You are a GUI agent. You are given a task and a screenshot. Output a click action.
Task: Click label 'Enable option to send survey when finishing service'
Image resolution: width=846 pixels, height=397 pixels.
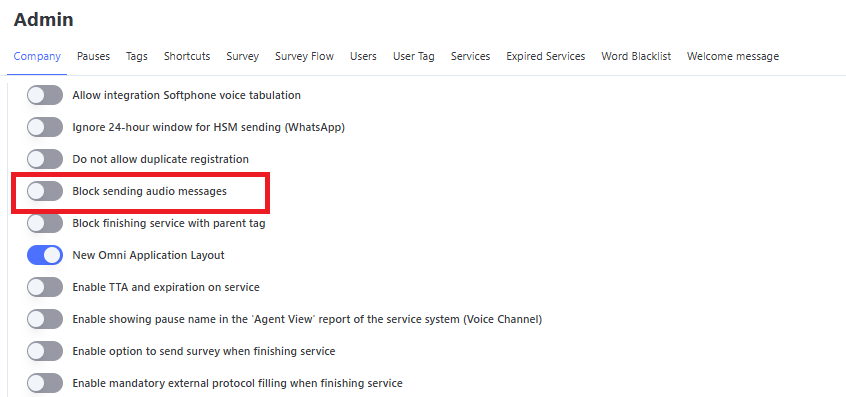(204, 351)
